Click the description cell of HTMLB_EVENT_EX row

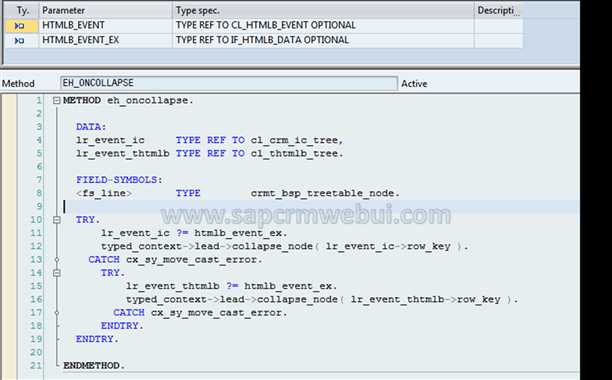tap(498, 40)
